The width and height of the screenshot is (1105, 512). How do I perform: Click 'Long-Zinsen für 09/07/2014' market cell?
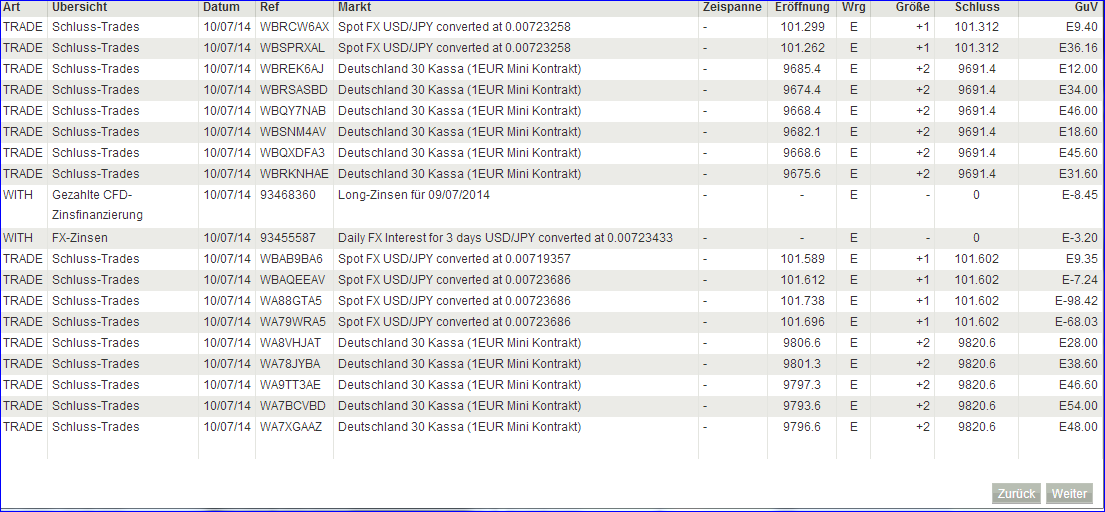click(x=414, y=195)
